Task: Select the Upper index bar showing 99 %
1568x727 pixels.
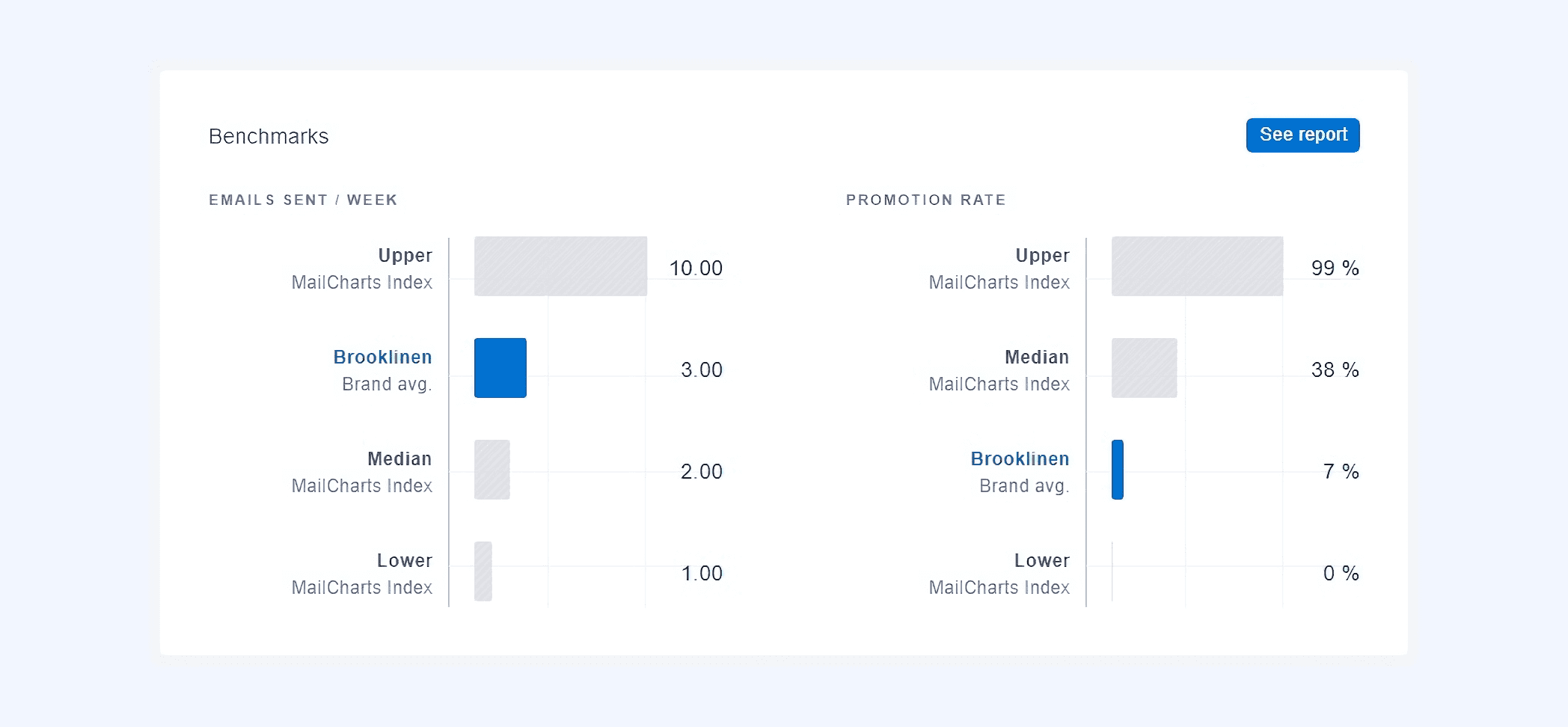Action: point(1197,266)
